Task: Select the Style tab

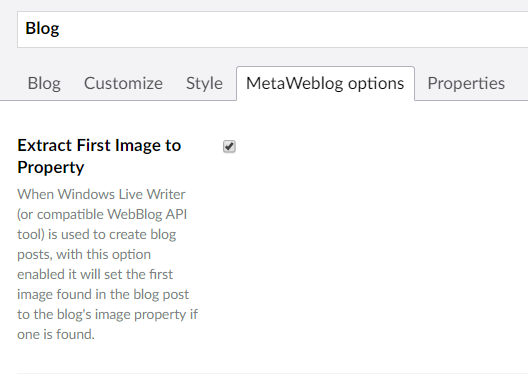Action: click(x=204, y=83)
